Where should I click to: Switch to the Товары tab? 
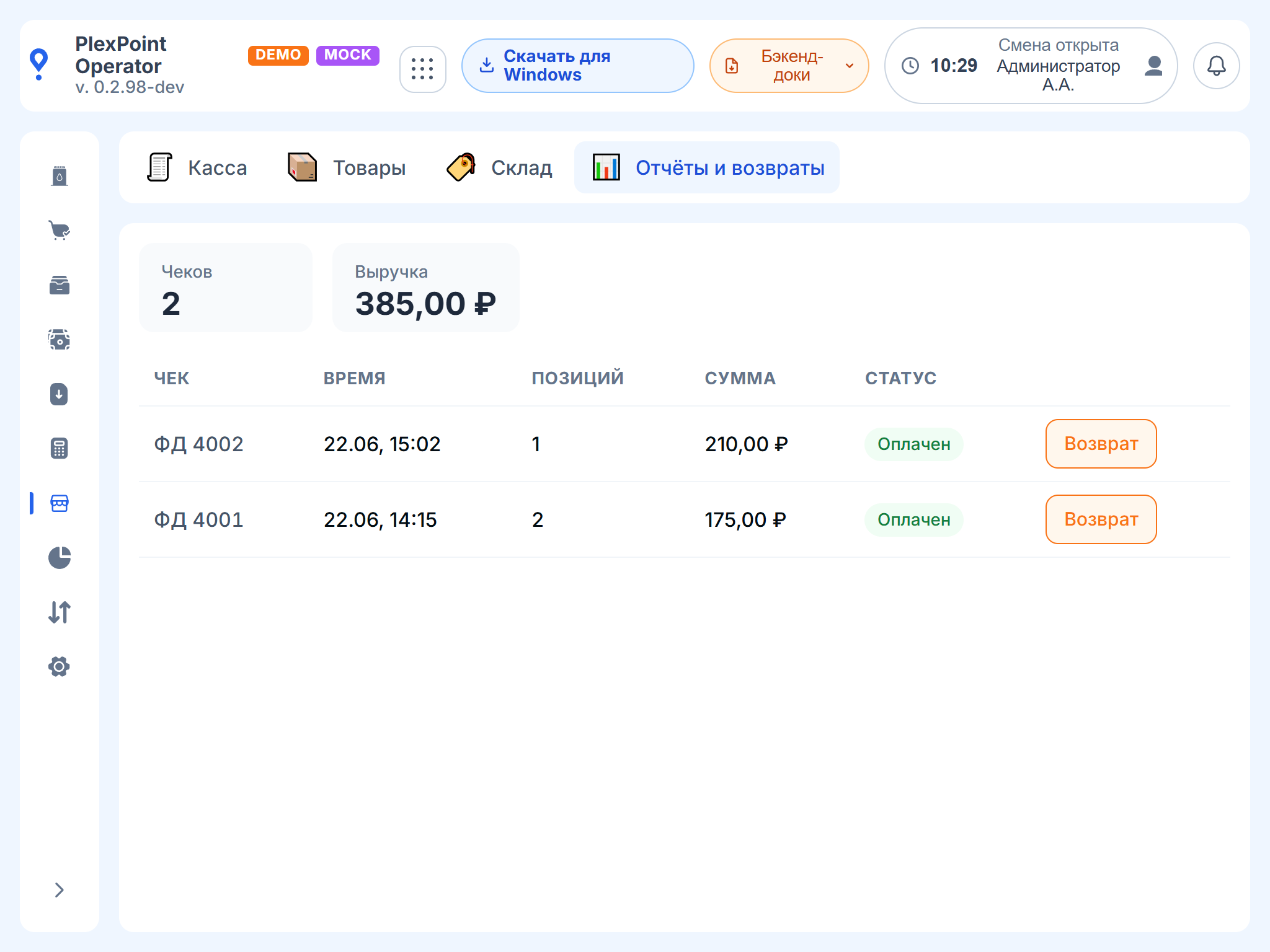pyautogui.click(x=347, y=167)
